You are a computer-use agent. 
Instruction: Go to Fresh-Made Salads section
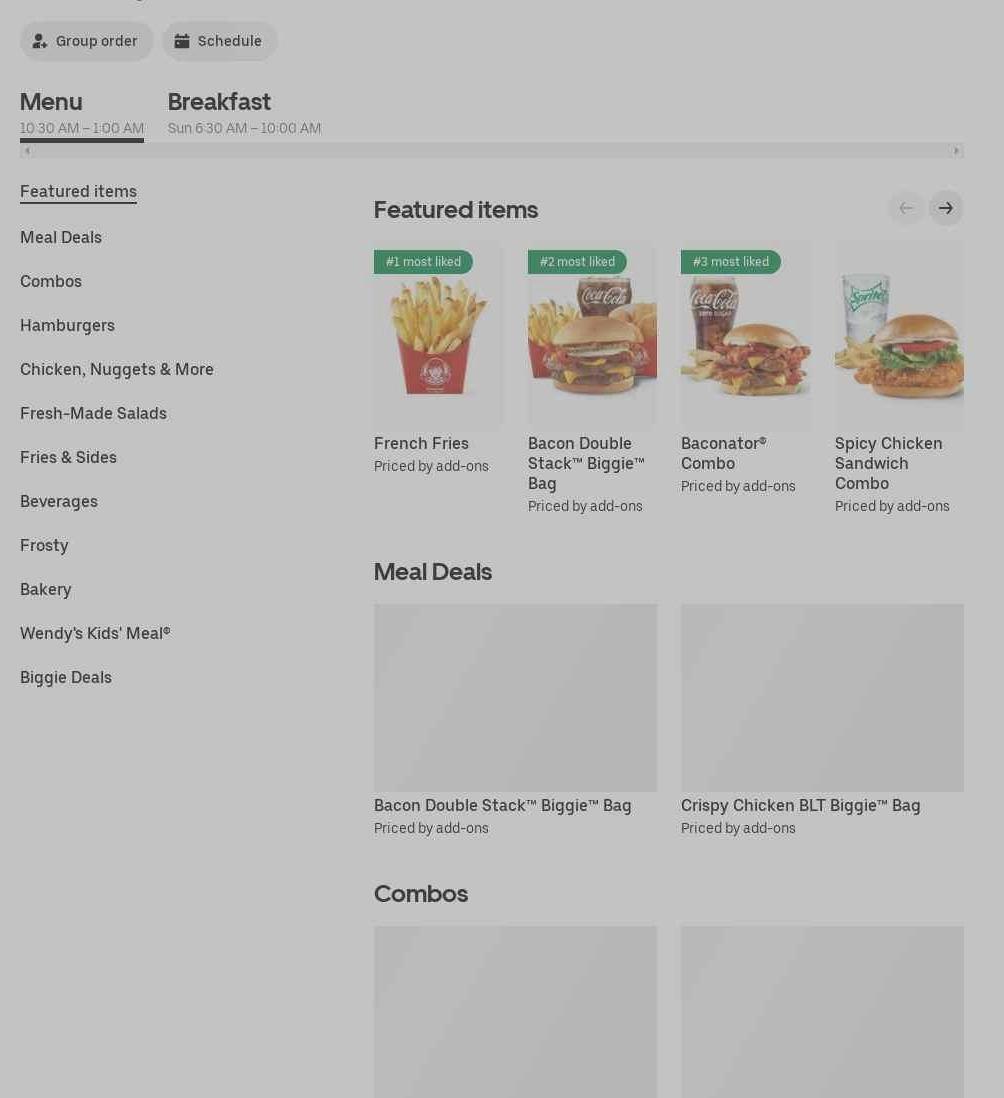pos(93,414)
